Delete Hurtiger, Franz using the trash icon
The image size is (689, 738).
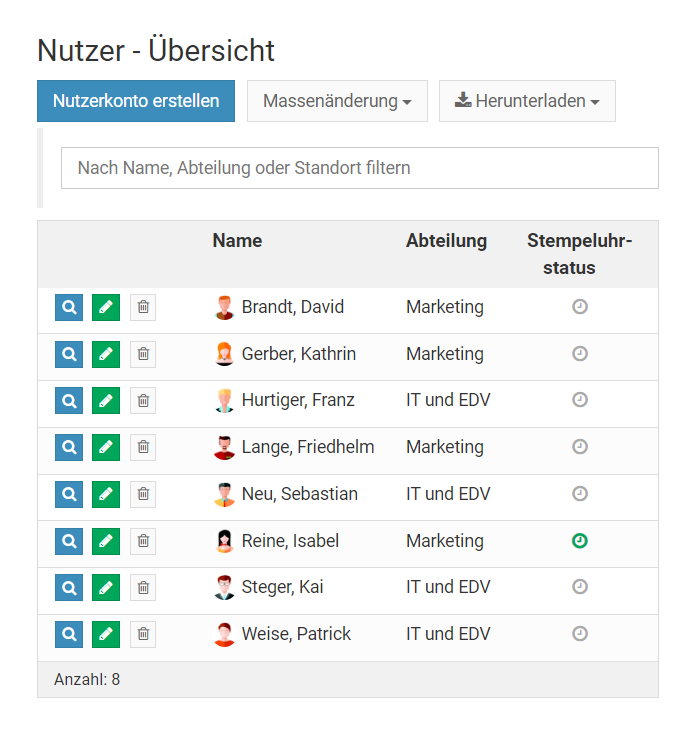coord(143,401)
